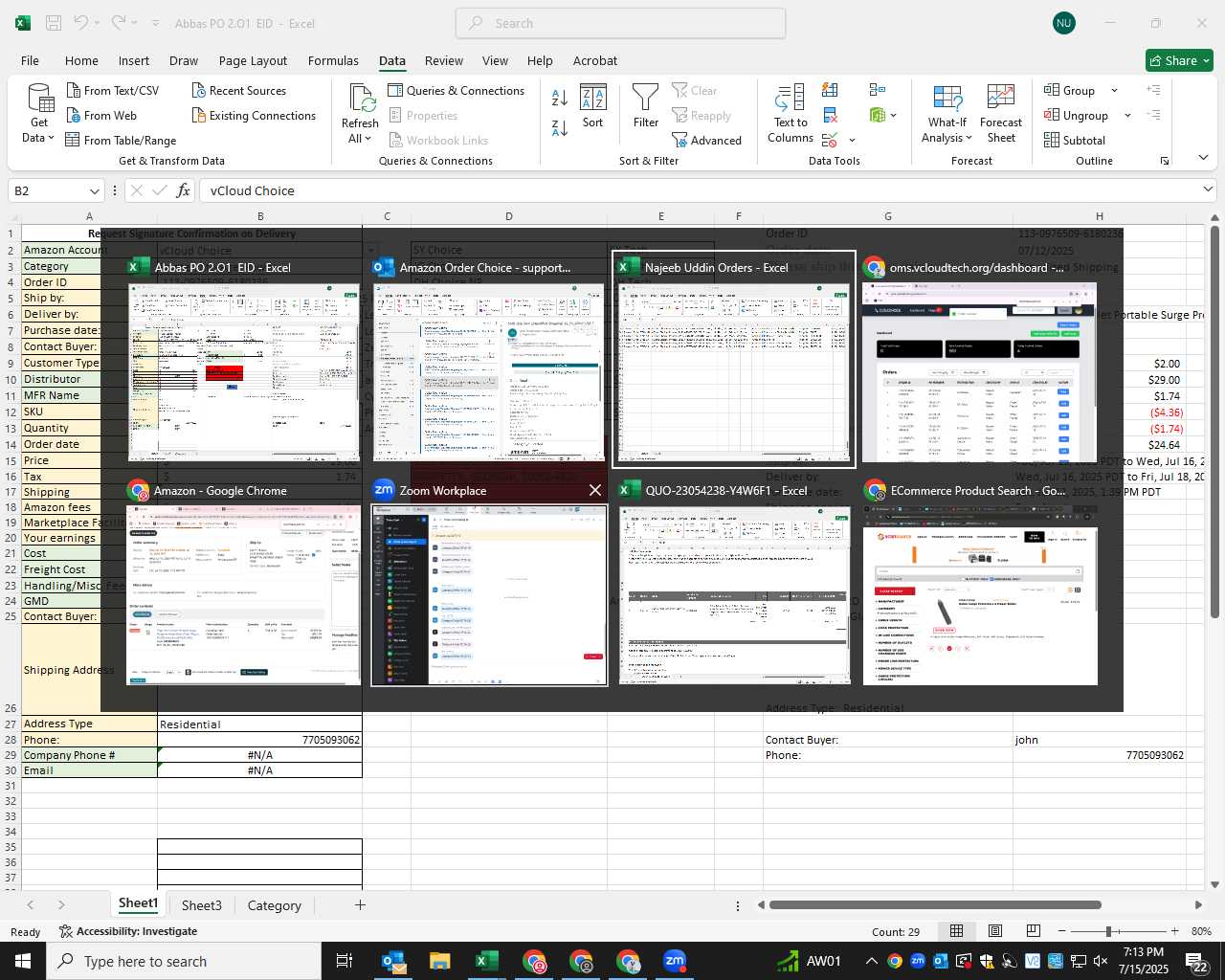Open Manage Data Model
The height and width of the screenshot is (980, 1225).
(878, 115)
